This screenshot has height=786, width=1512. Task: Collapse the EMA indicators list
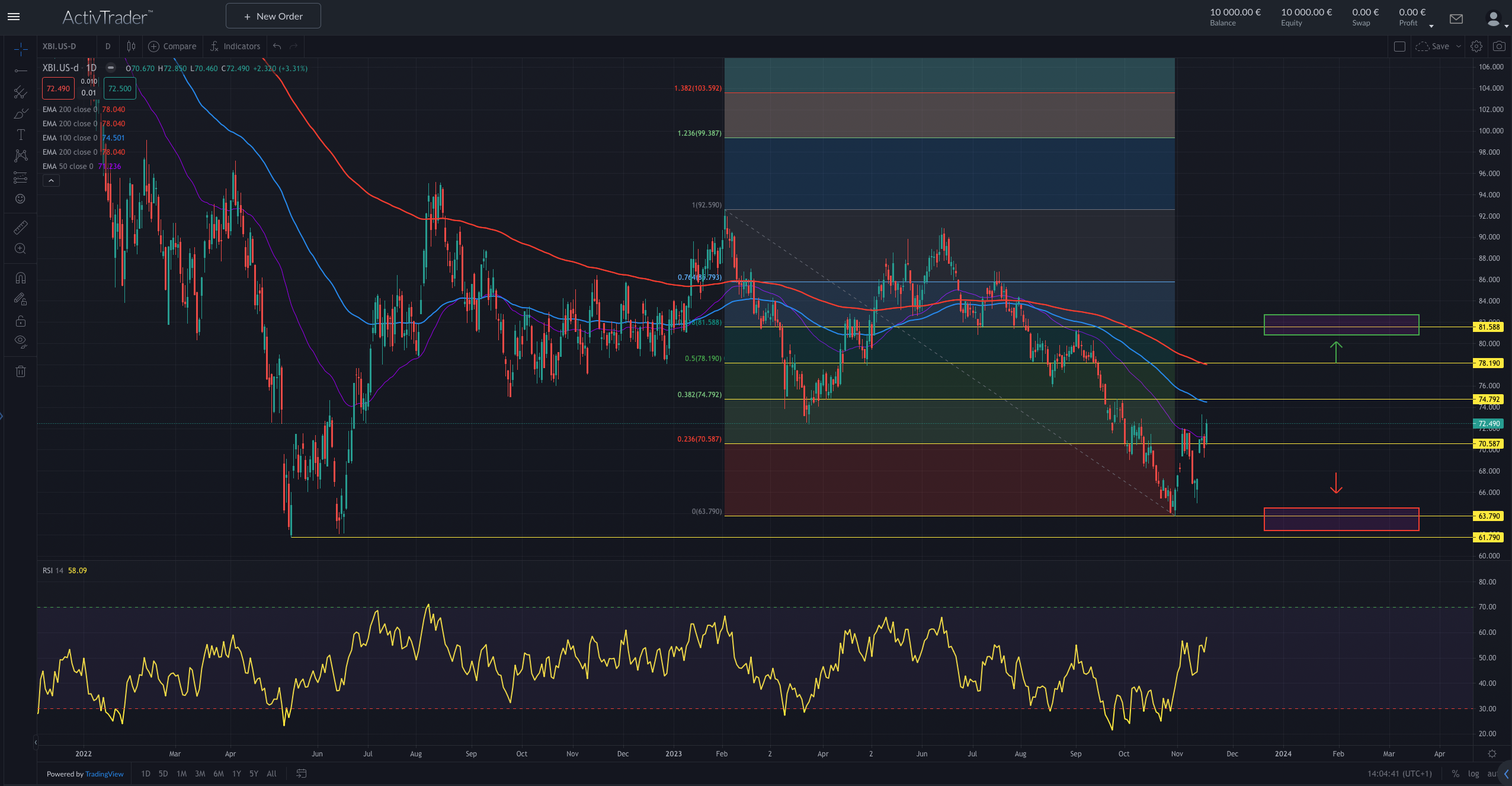click(x=51, y=180)
